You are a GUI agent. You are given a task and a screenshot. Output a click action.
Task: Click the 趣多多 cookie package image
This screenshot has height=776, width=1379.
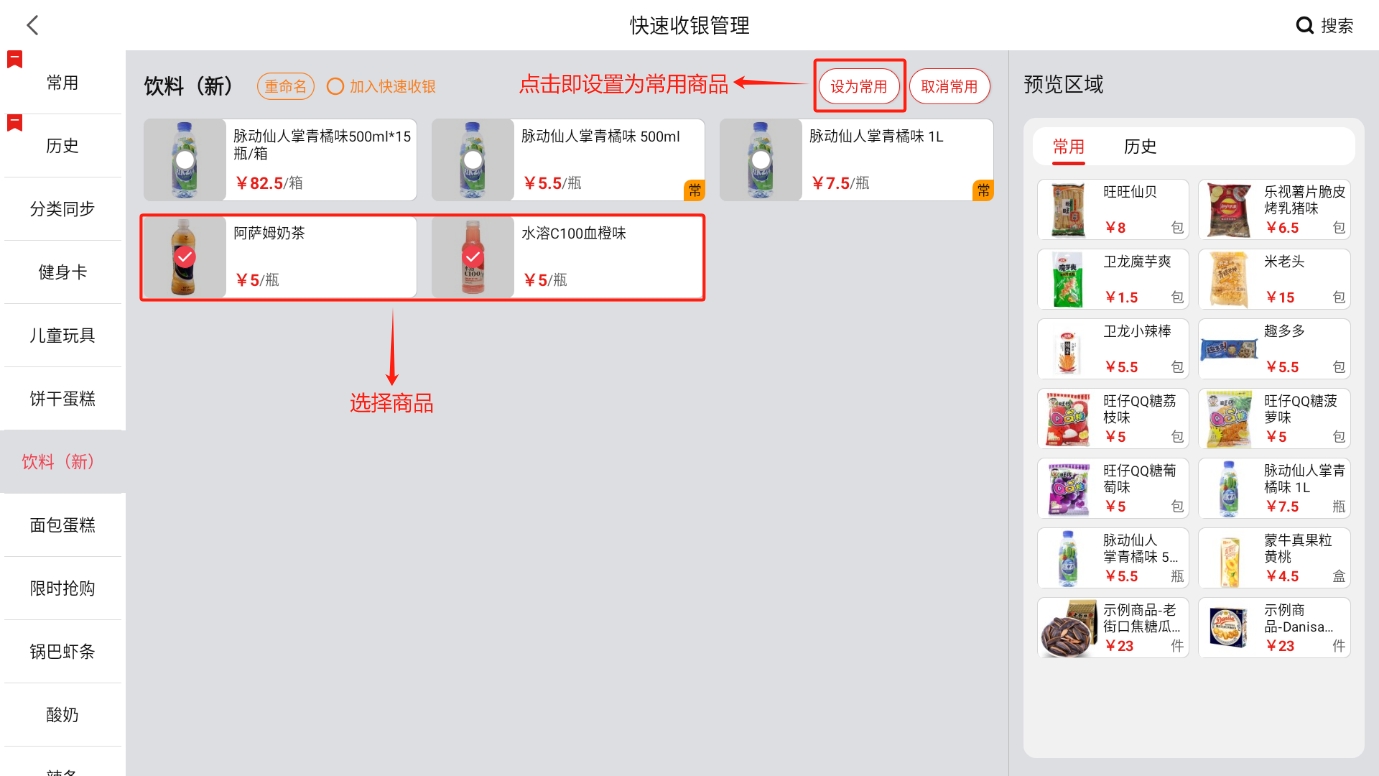pyautogui.click(x=1229, y=349)
